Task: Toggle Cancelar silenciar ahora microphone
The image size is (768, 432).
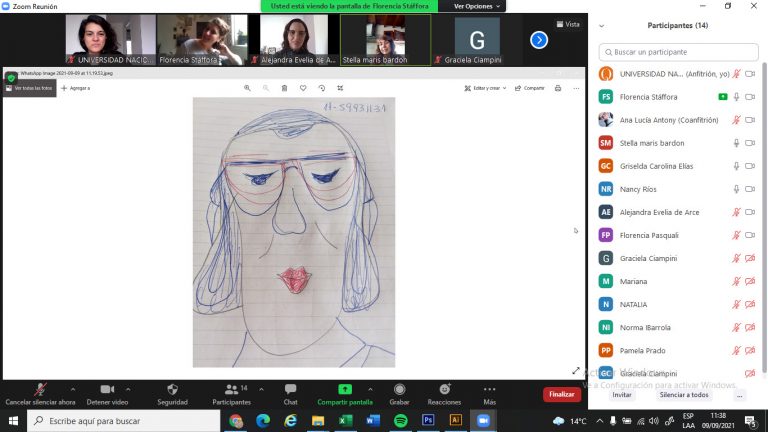Action: tap(40, 389)
